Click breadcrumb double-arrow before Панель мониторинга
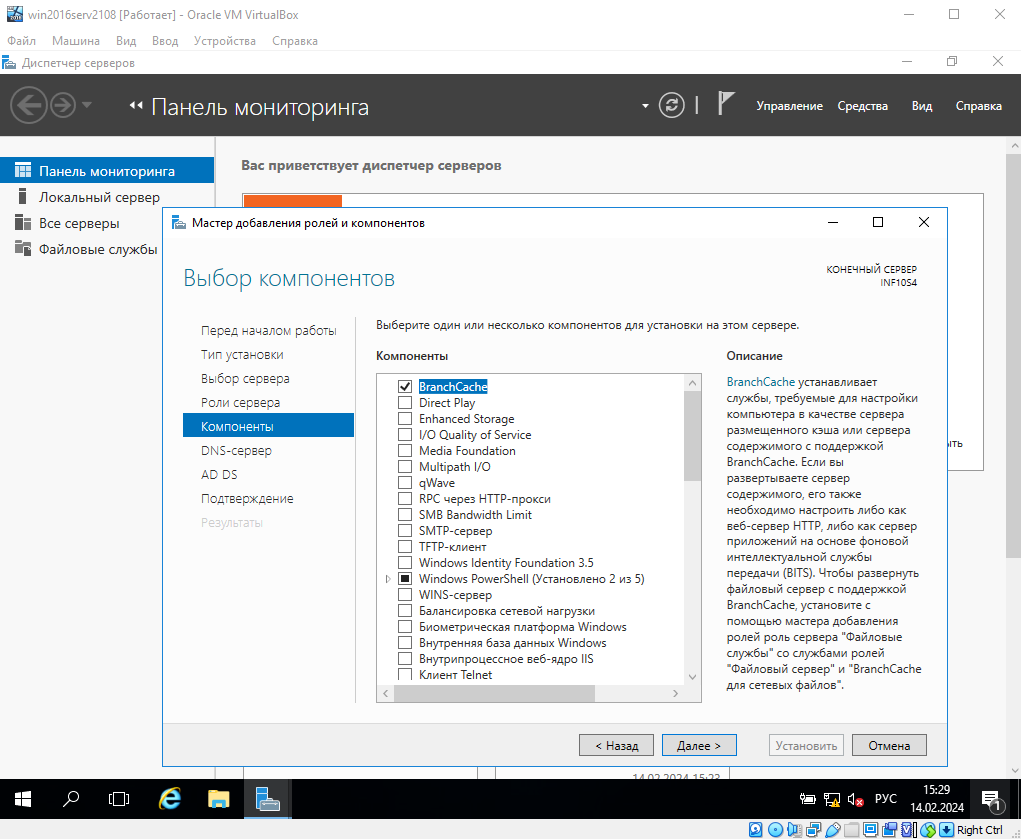1021x839 pixels. (135, 106)
